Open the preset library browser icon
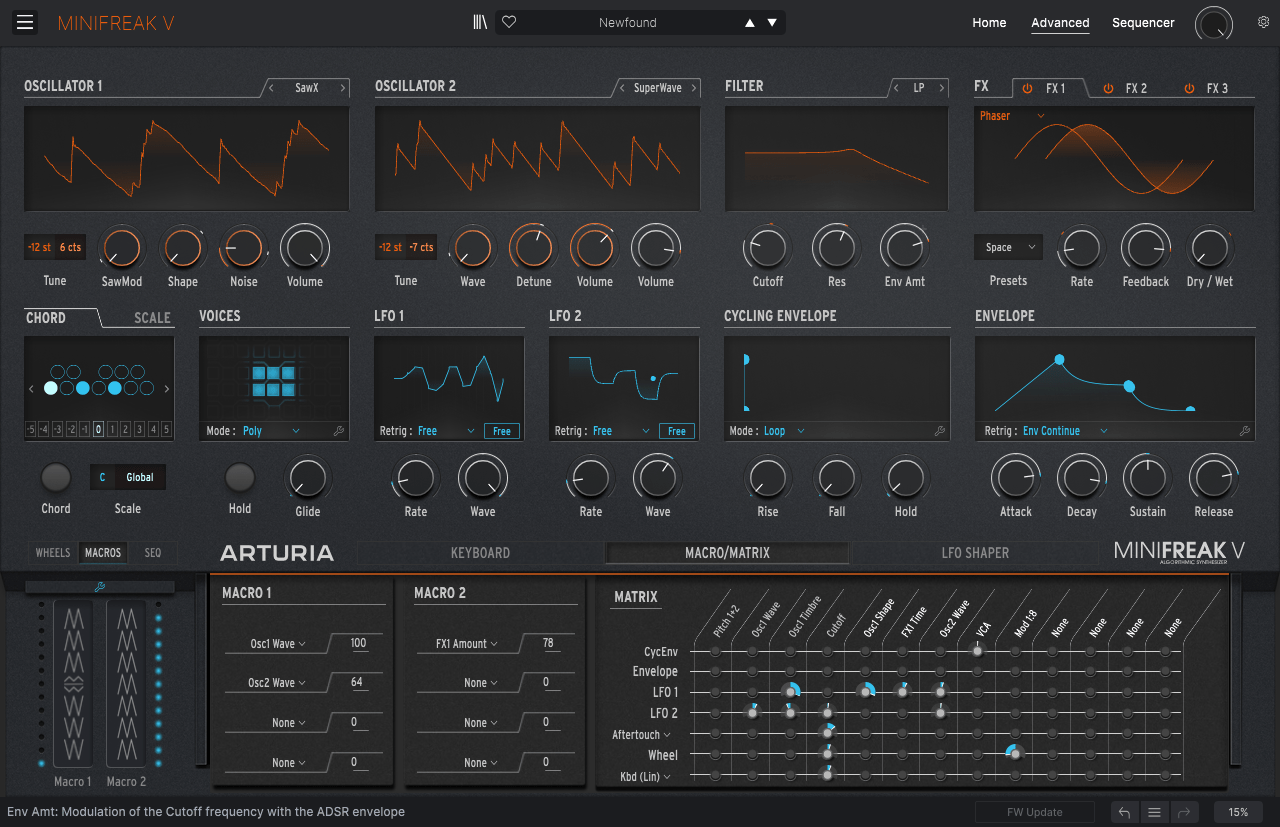The image size is (1280, 827). (478, 21)
